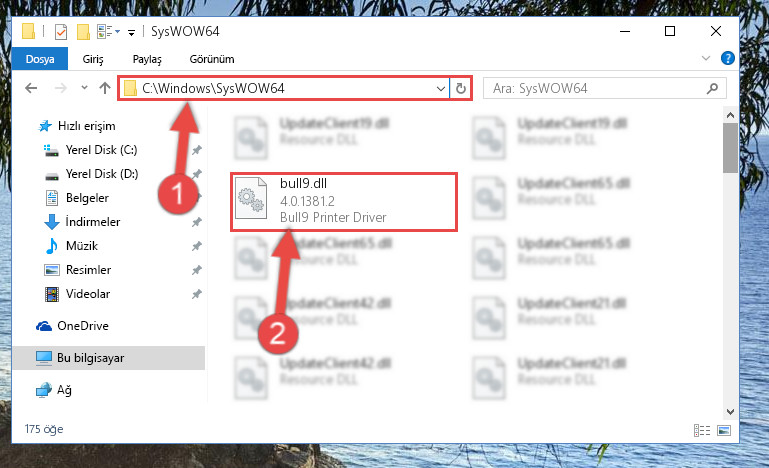Open the Paylaş ribbon tab

coord(147,59)
